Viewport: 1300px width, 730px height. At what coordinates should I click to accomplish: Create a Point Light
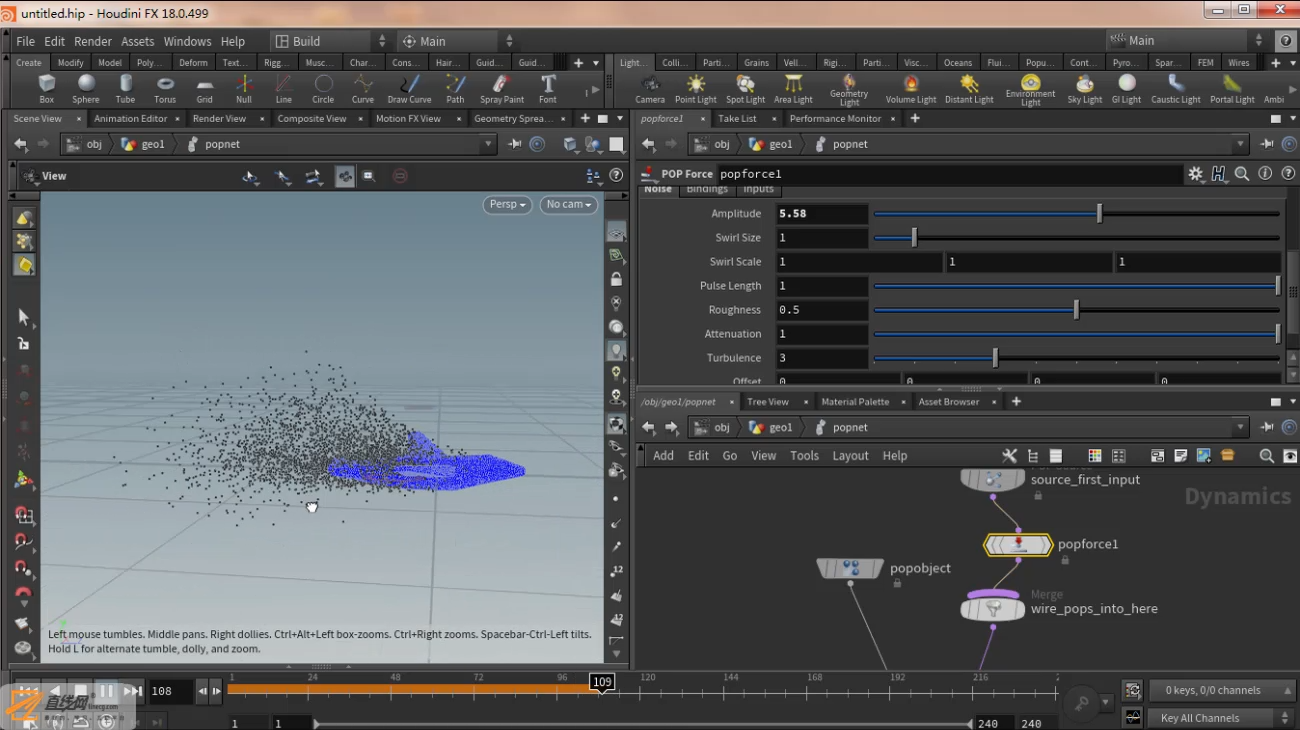click(x=696, y=89)
